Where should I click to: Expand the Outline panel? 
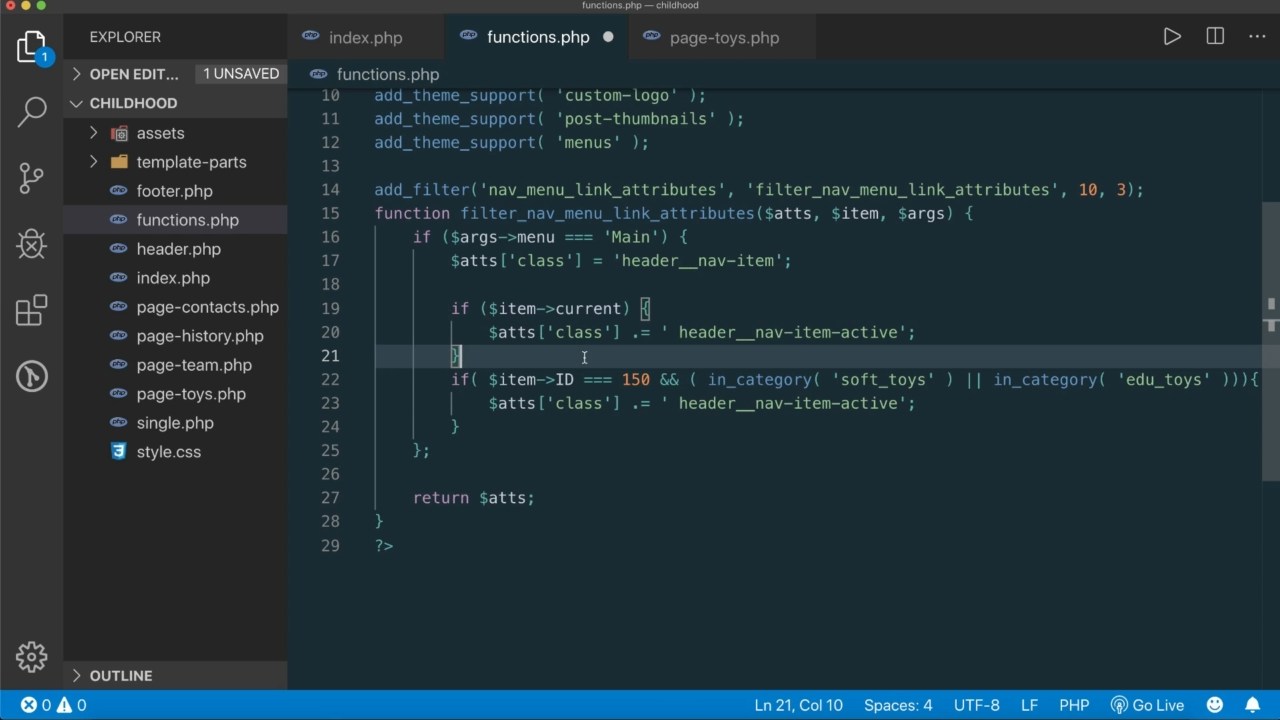120,676
